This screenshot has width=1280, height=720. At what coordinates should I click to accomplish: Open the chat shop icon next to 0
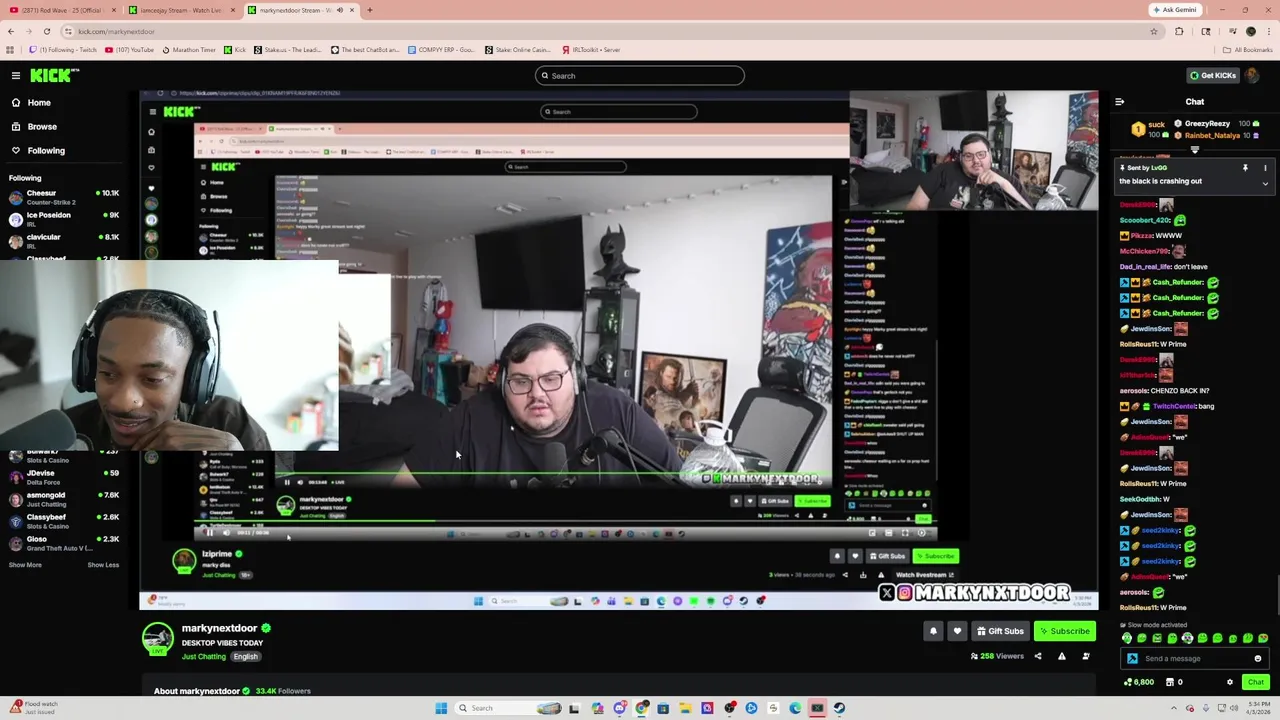[1171, 682]
